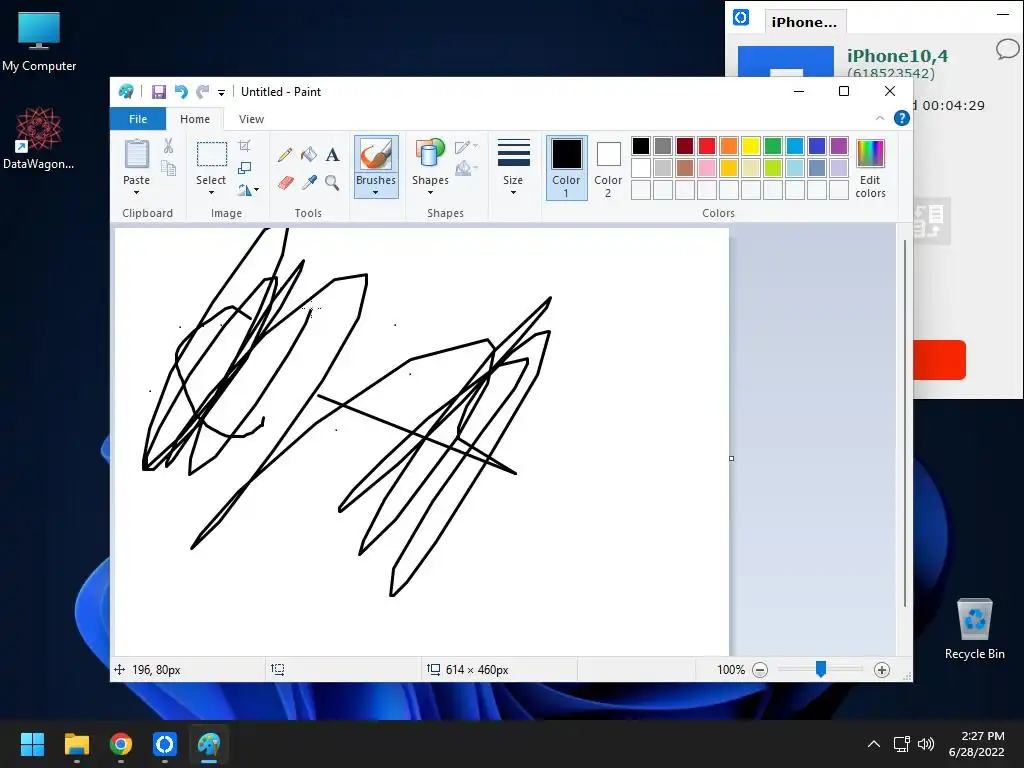Open the File menu

coord(138,119)
